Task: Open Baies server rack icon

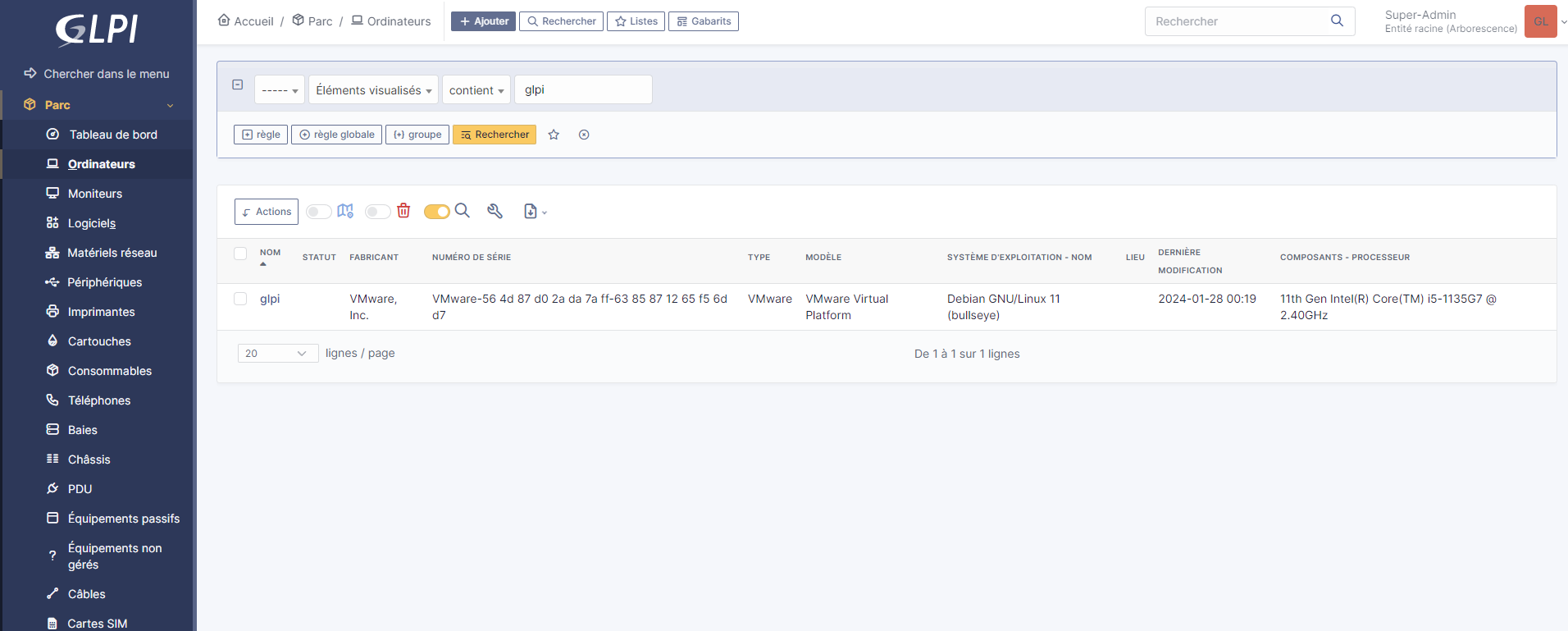Action: point(52,429)
